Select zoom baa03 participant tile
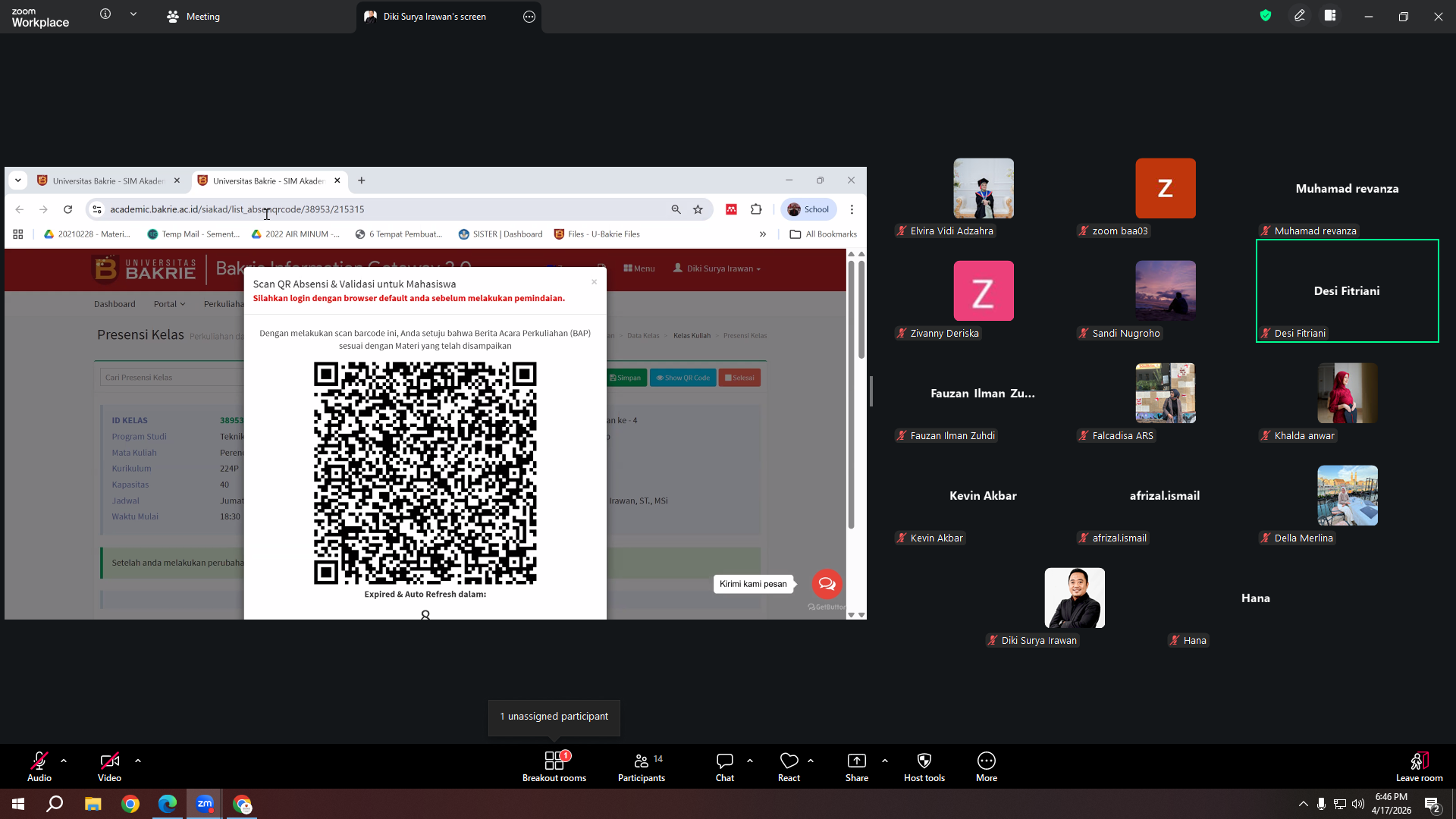The height and width of the screenshot is (819, 1456). (x=1166, y=188)
